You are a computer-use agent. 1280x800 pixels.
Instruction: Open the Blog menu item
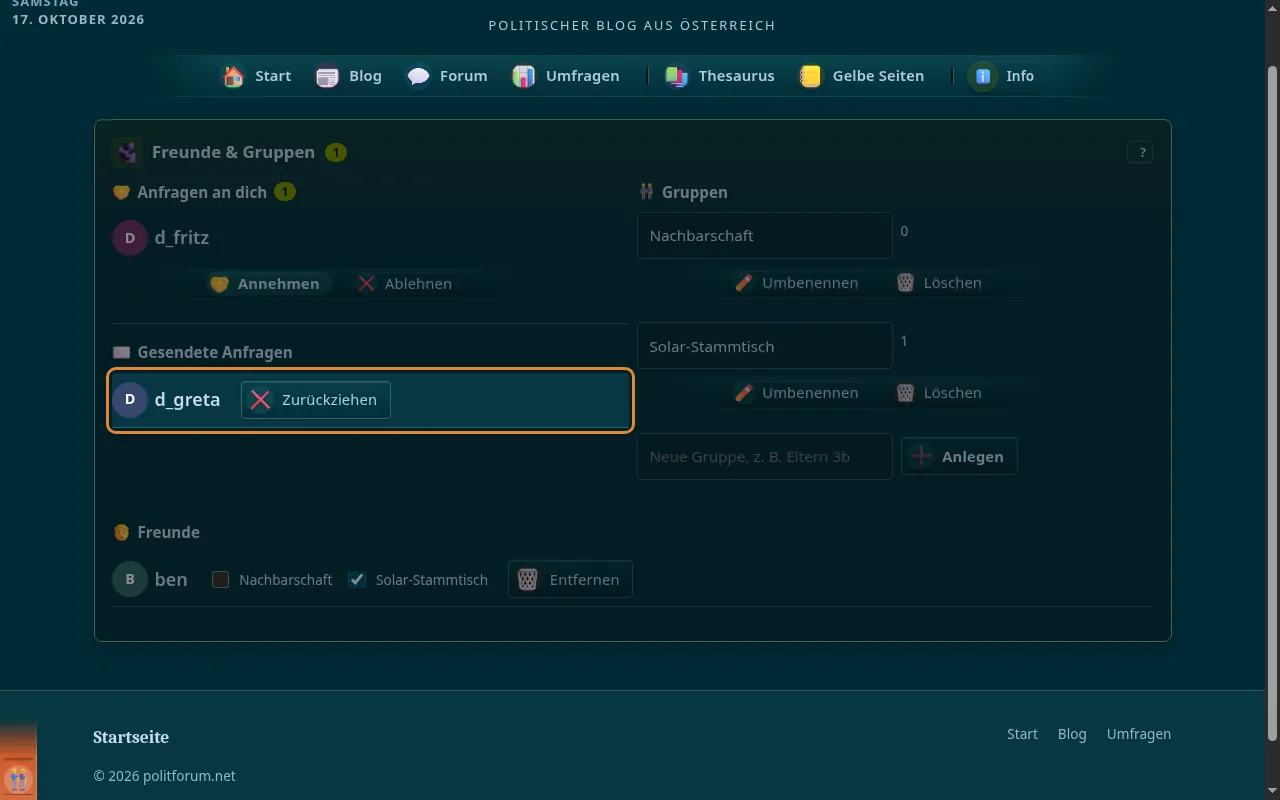348,76
